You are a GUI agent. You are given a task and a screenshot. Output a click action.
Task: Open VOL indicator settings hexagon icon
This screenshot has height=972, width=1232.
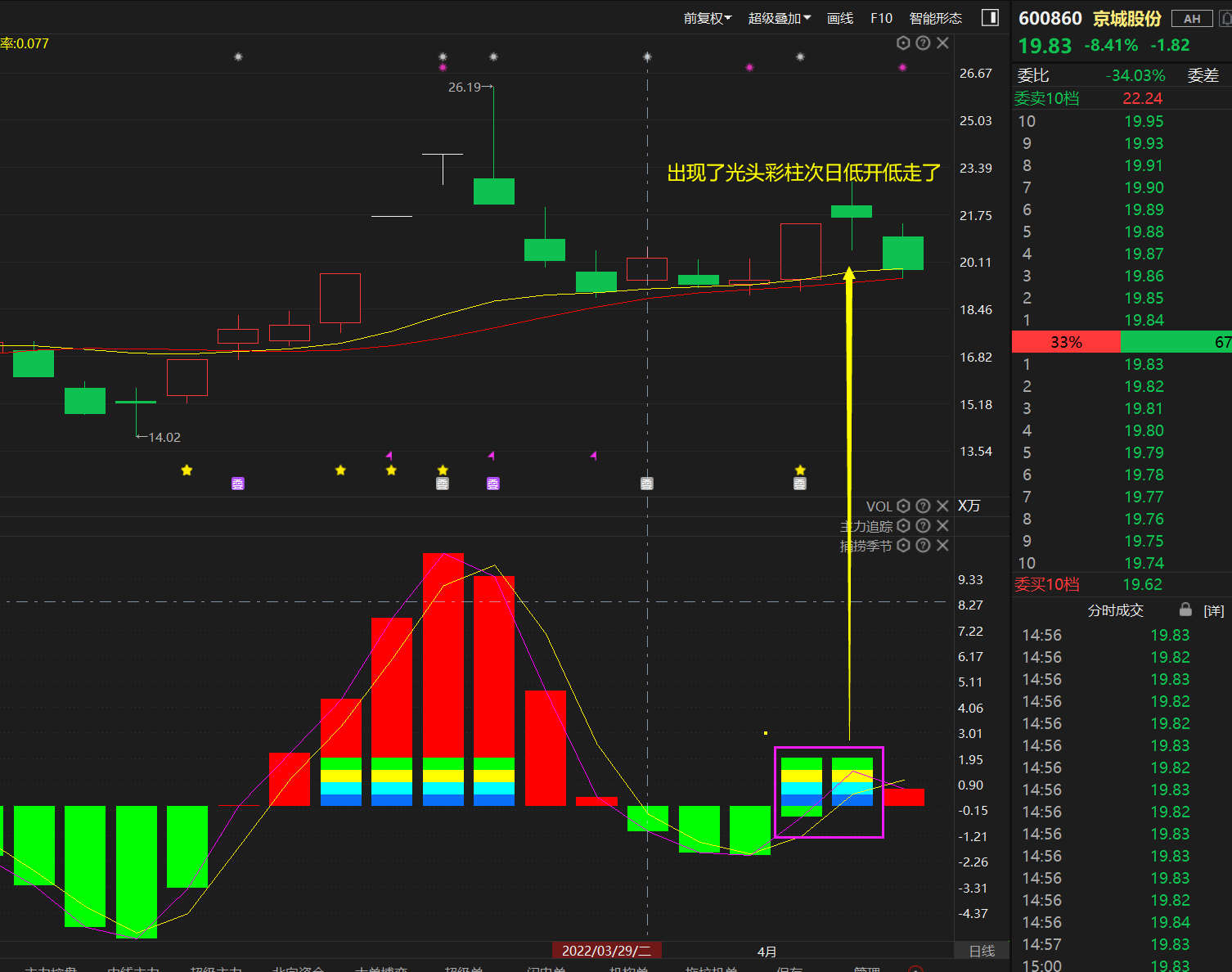pos(903,506)
